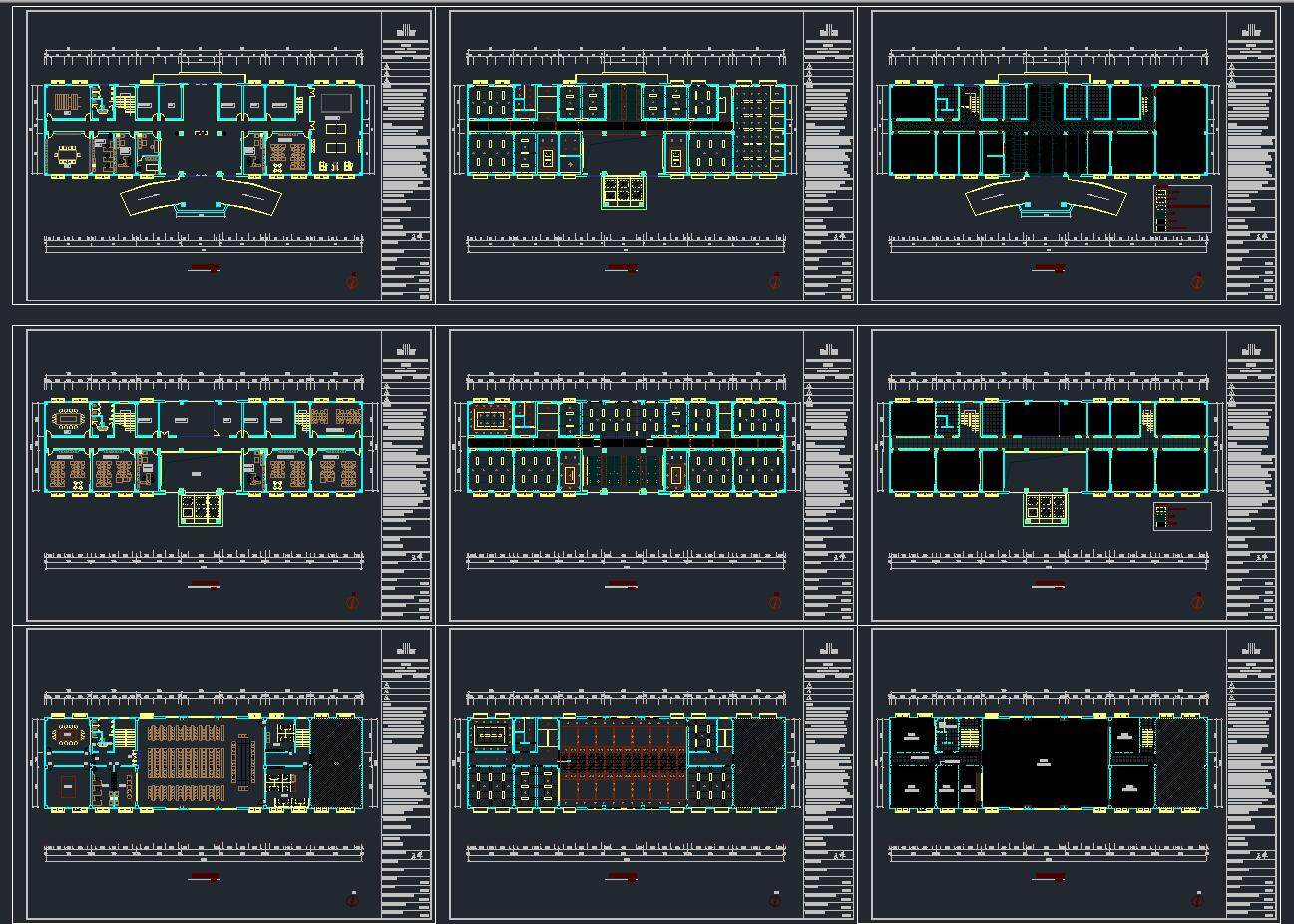
Task: Click the title block logo in the top-right sheet
Action: [x=1250, y=31]
